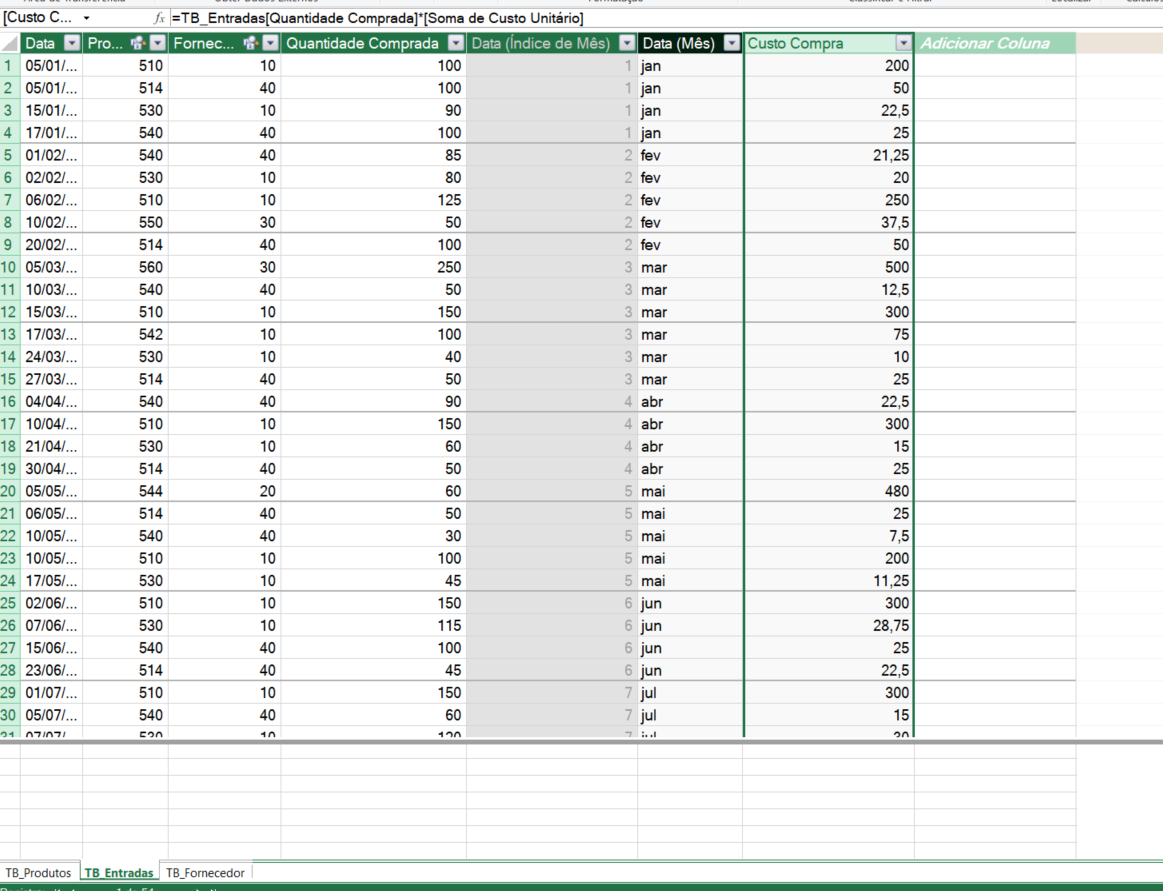Click product cell 550 in row 8

[125, 223]
